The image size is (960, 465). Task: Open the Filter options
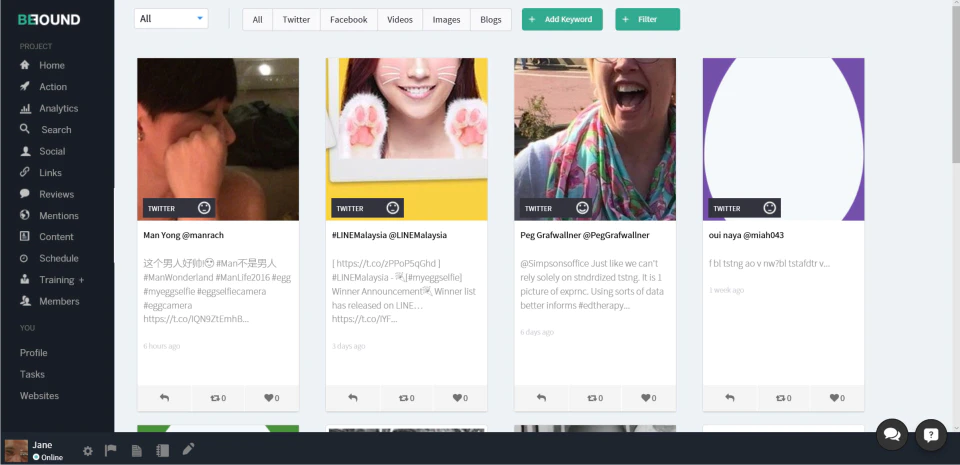(647, 20)
